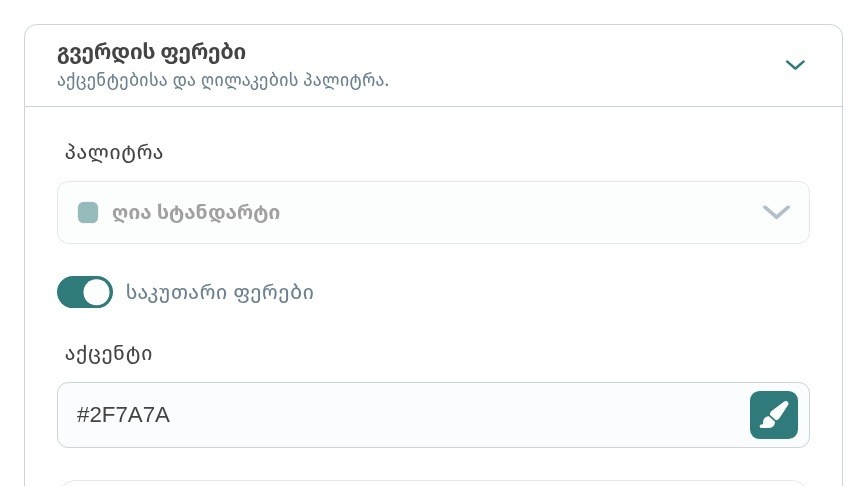Click the პალიტრა field label
The height and width of the screenshot is (486, 867).
point(114,153)
